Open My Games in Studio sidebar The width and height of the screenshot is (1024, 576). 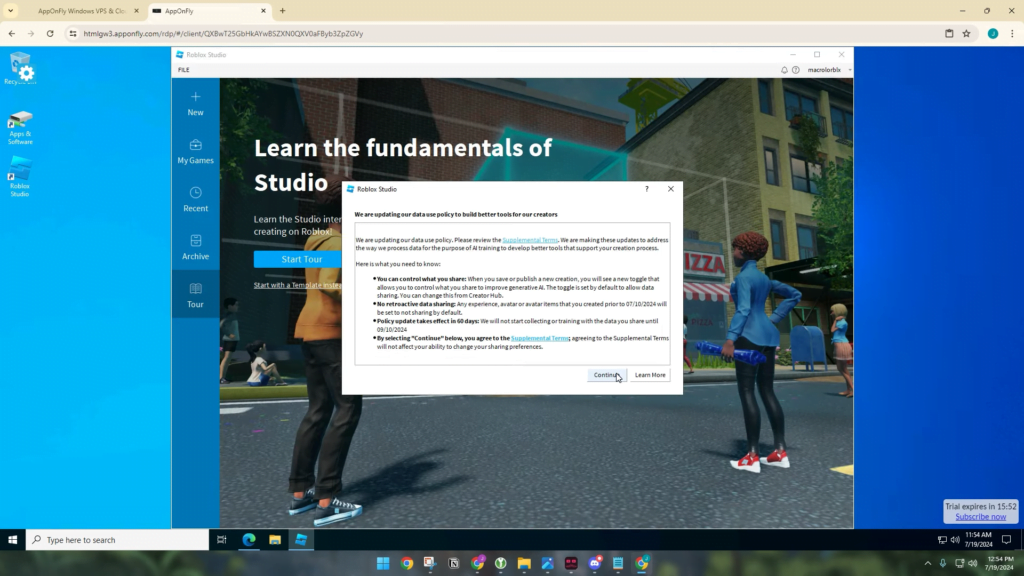coord(195,152)
